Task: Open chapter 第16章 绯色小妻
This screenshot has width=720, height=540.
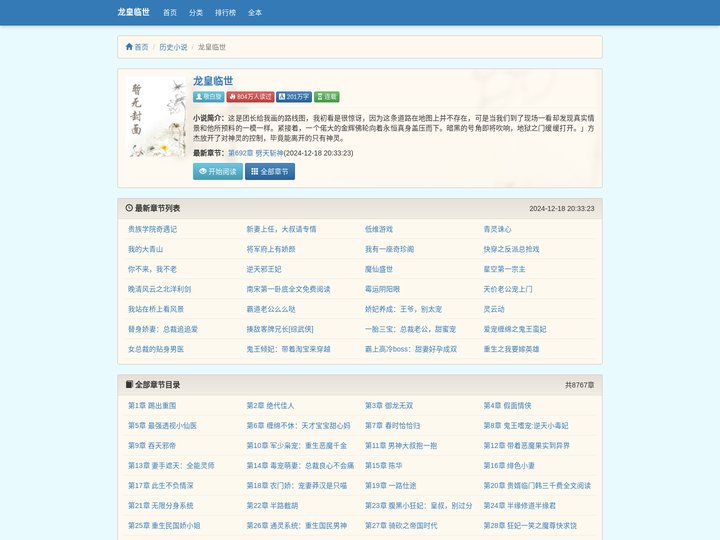Action: click(509, 466)
